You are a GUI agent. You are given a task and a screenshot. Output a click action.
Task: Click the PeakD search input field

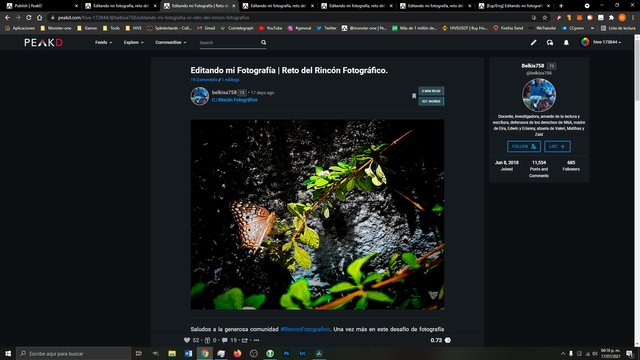[230, 42]
